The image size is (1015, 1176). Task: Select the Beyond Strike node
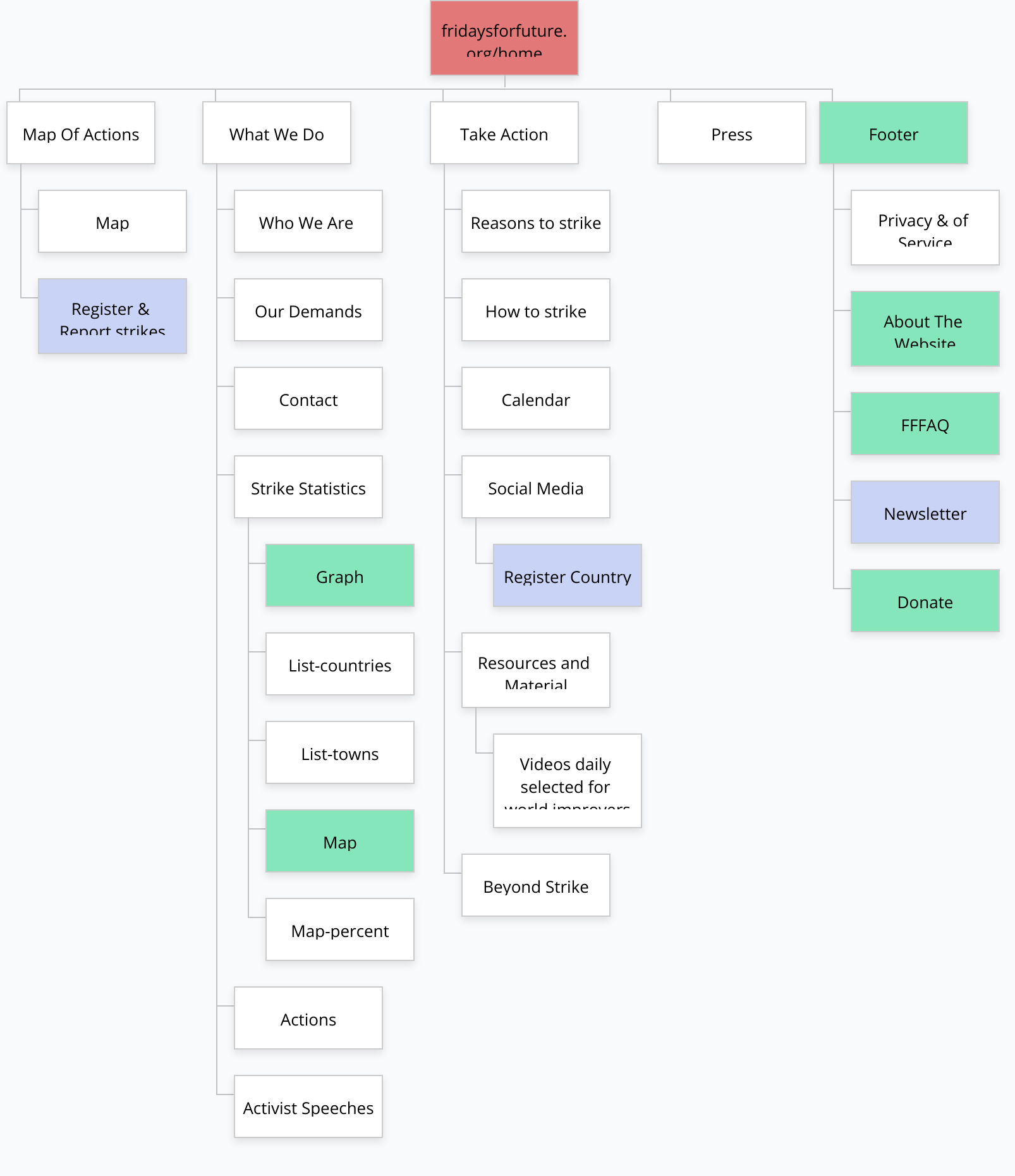(535, 886)
